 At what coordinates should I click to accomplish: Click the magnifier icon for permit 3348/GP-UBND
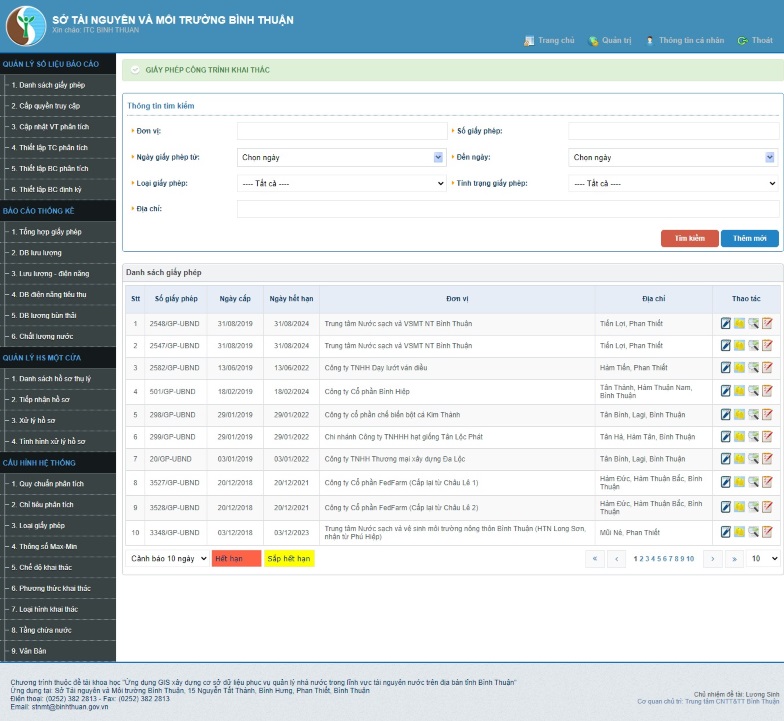(754, 533)
